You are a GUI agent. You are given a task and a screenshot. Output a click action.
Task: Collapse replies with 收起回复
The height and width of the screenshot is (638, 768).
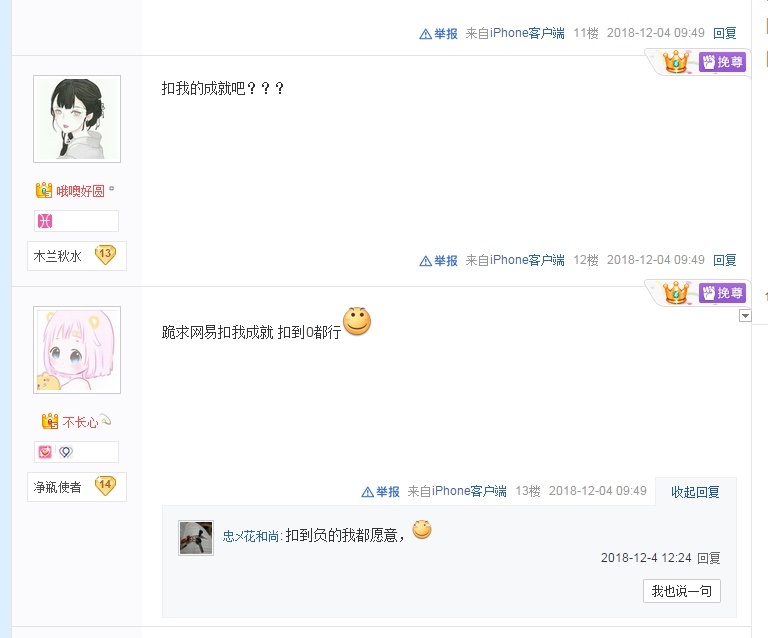point(695,492)
